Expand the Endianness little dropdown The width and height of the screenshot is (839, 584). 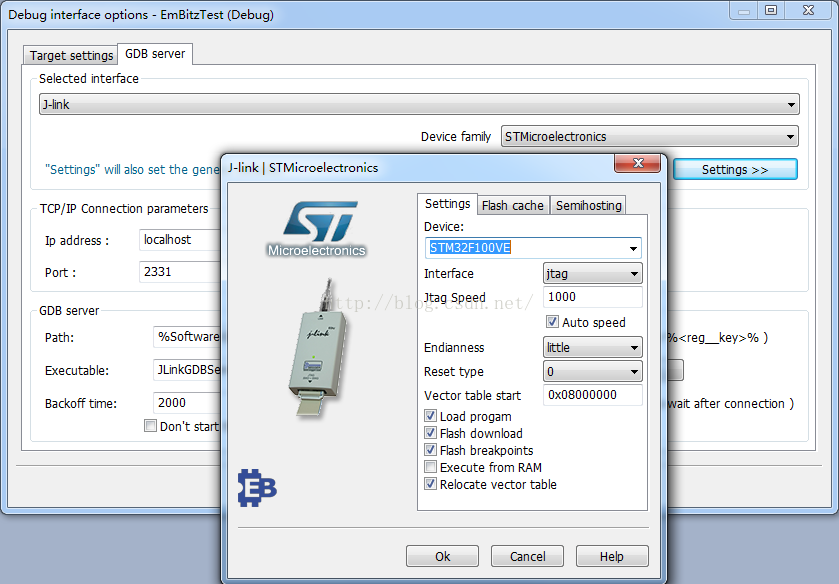click(x=592, y=347)
